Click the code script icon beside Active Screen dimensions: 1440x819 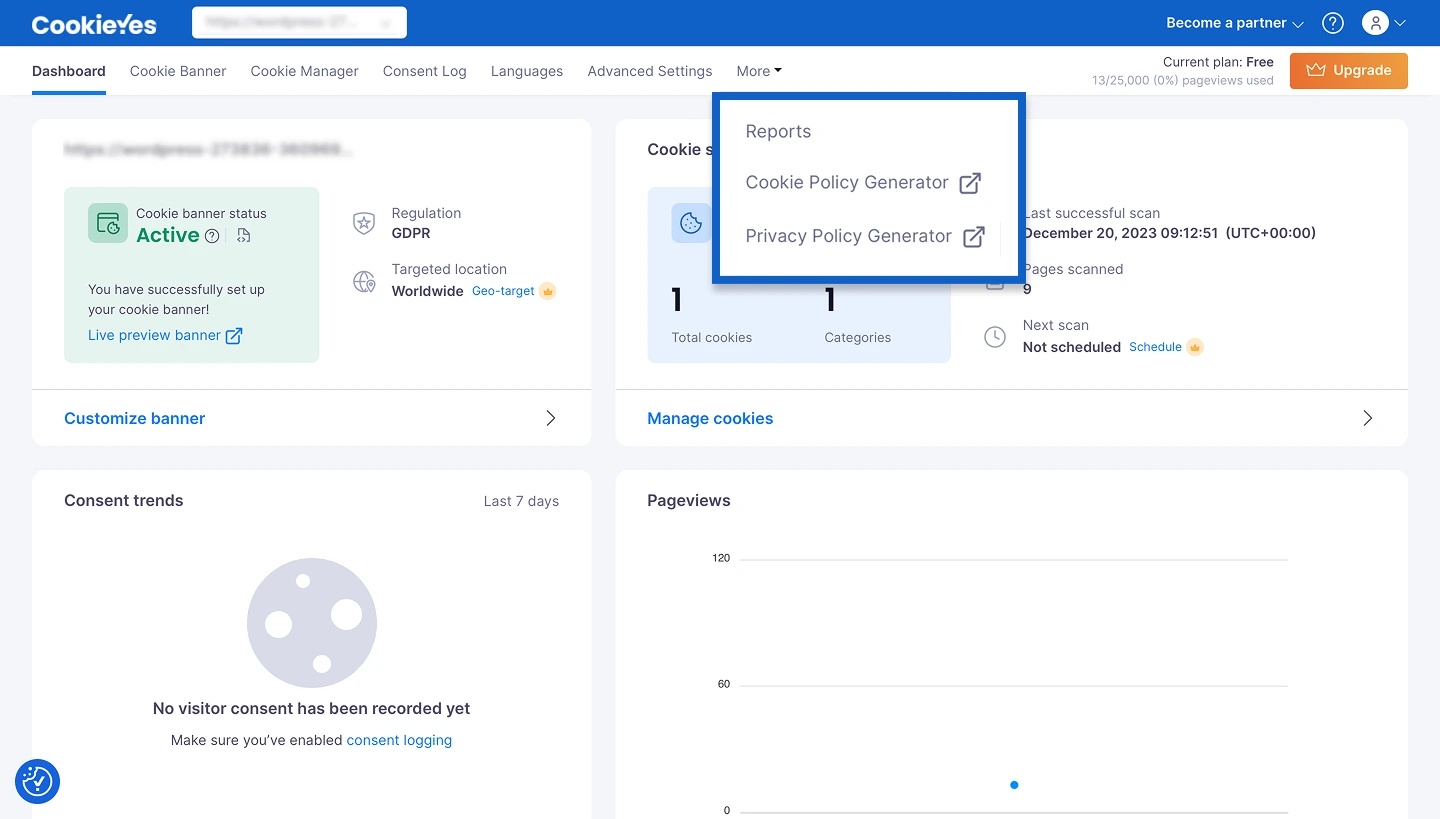click(244, 236)
